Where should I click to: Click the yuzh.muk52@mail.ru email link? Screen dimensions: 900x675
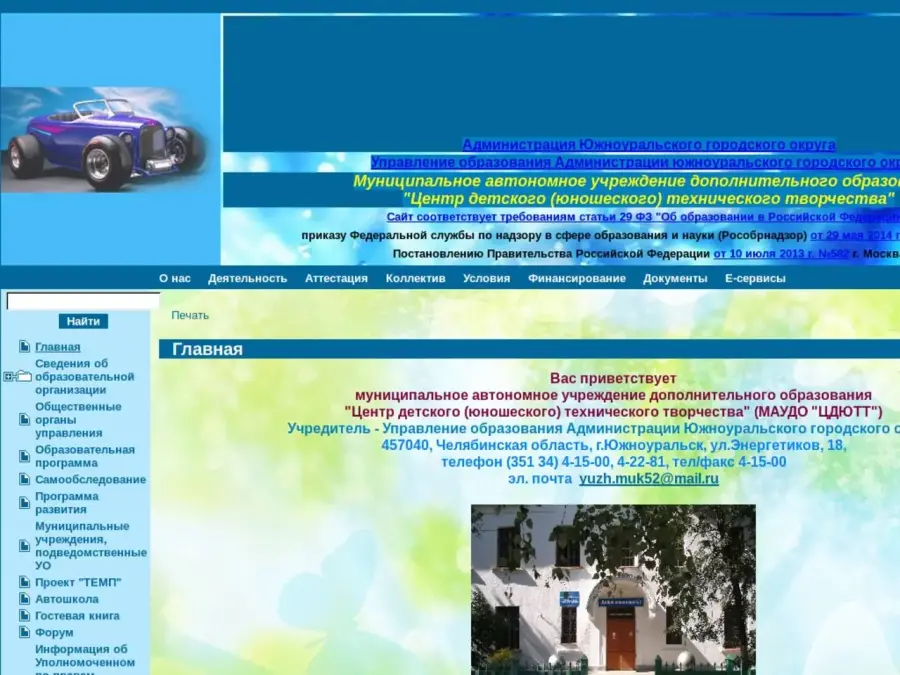(648, 479)
